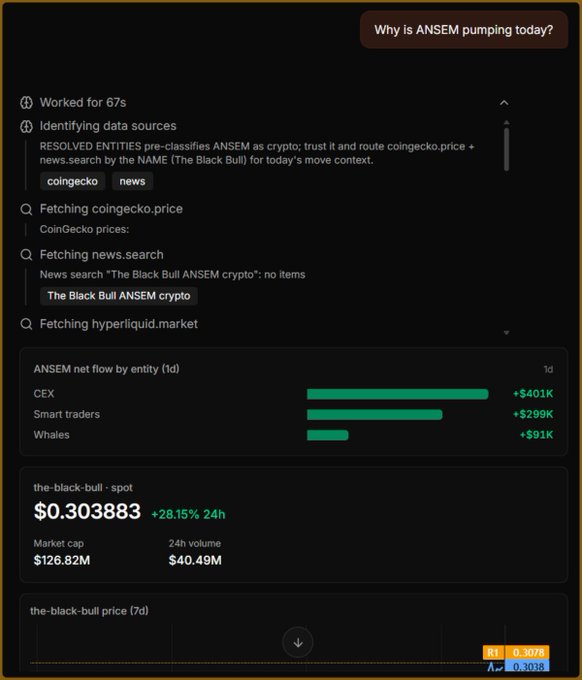Click 'Fetching hyperliquid.market' step title
Viewport: 582px width, 680px height.
119,324
